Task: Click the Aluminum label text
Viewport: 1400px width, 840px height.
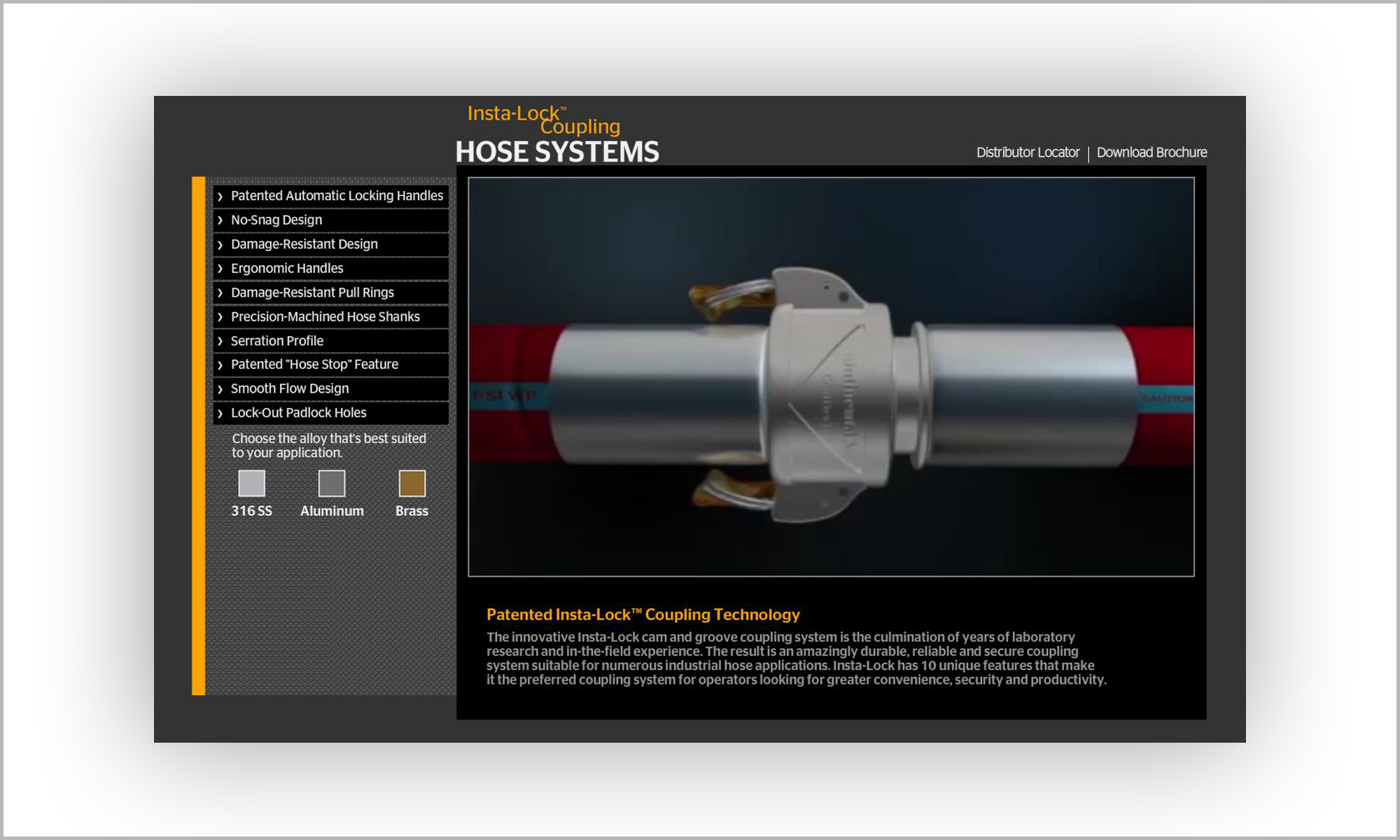Action: tap(332, 511)
